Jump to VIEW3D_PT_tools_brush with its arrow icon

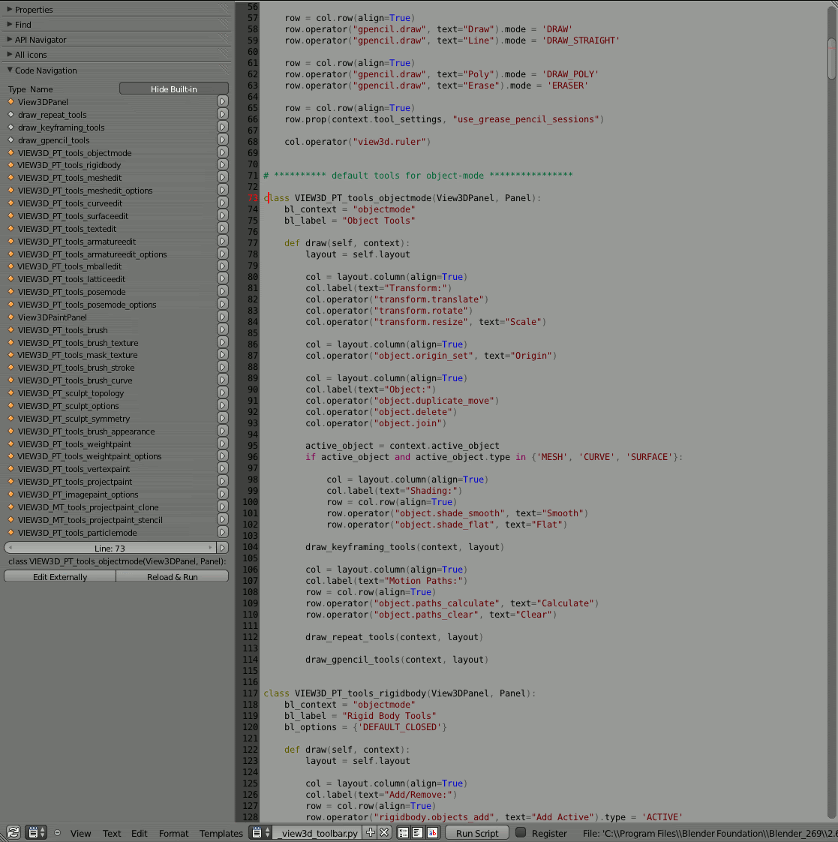coord(223,330)
